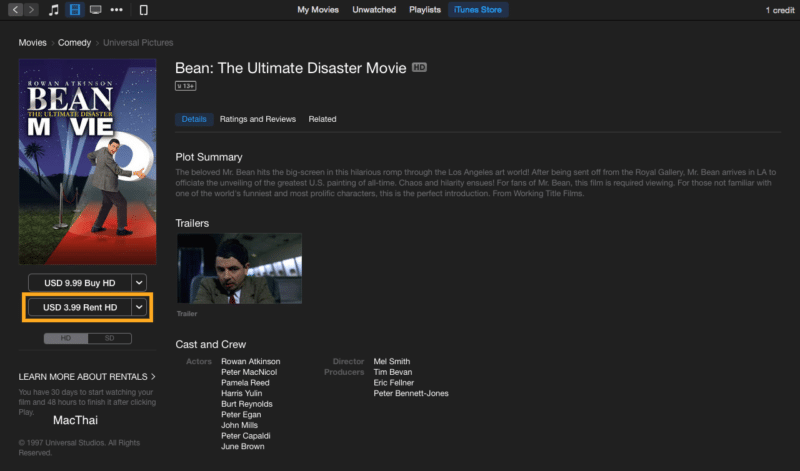The image size is (800, 471).
Task: Open actor Harris Yulin's page
Action: (x=242, y=393)
